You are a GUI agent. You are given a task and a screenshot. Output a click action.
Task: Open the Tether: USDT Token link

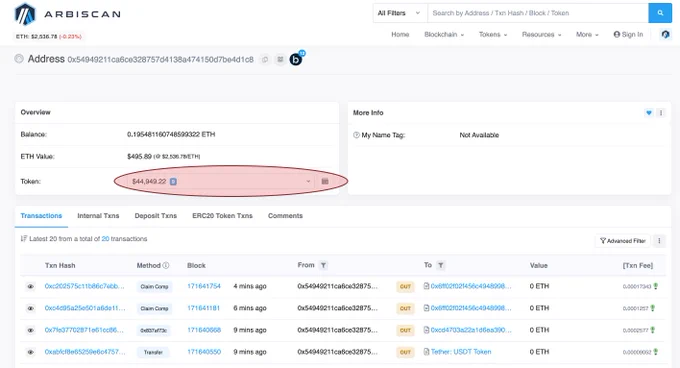click(461, 352)
